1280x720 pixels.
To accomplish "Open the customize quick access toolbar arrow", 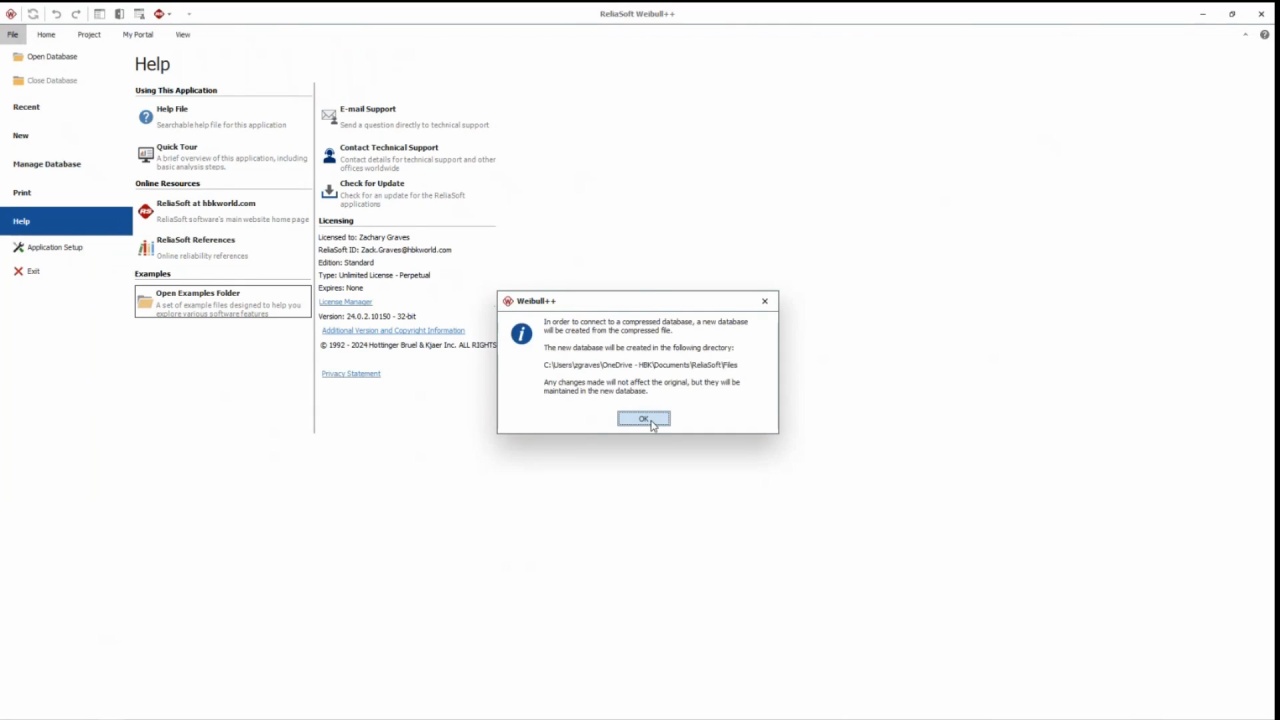I will pos(189,14).
